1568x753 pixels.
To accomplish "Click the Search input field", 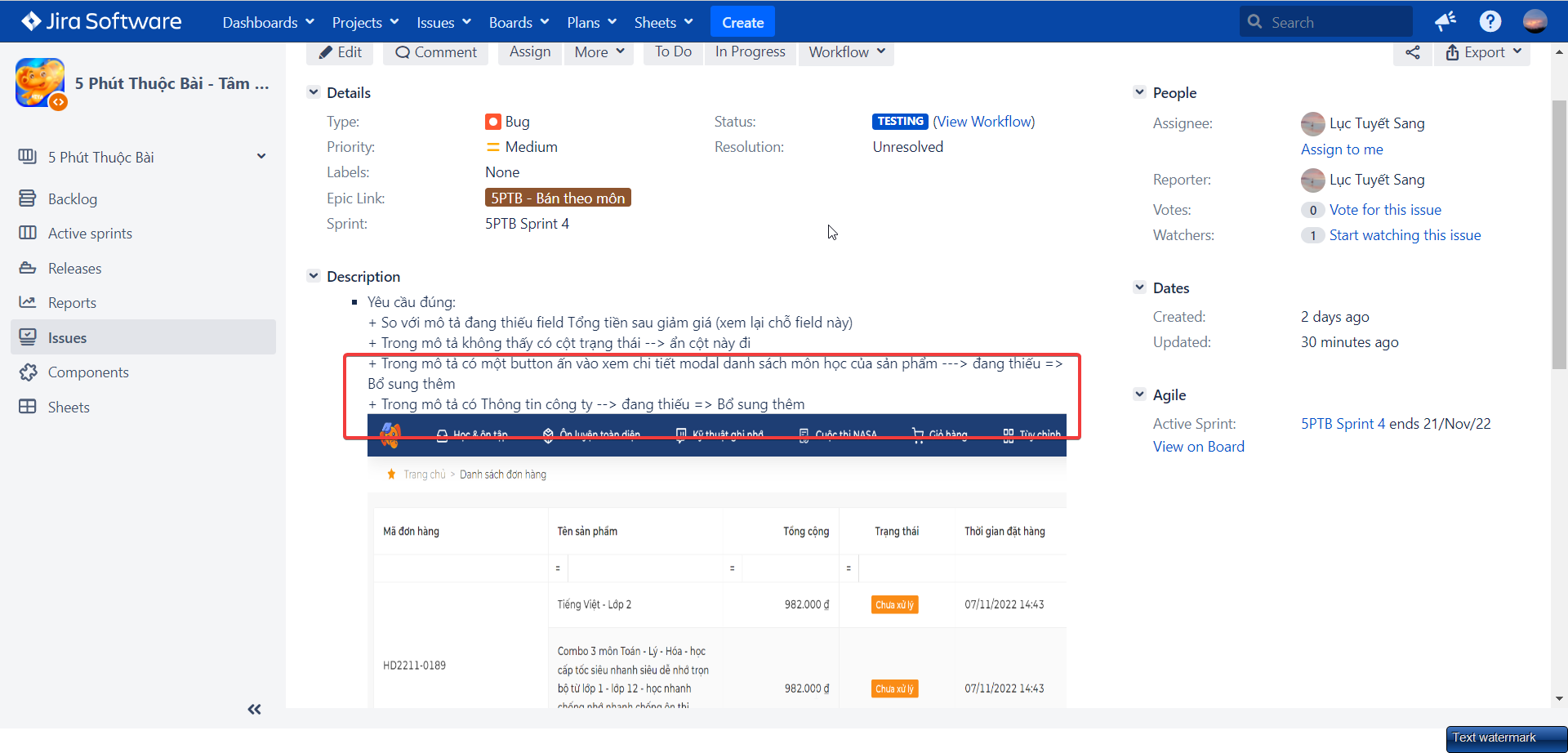I will pyautogui.click(x=1325, y=22).
